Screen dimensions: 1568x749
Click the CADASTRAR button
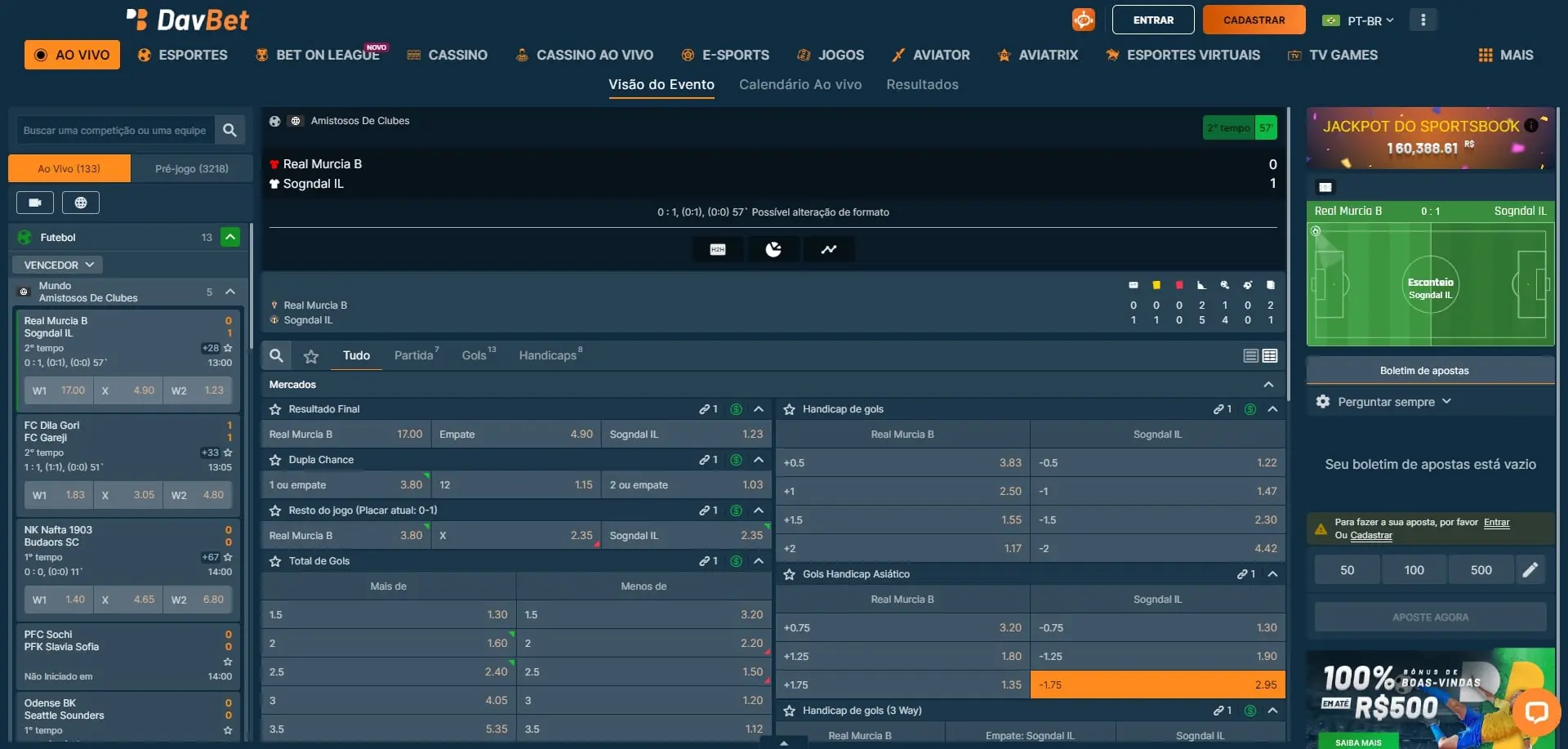pos(1254,20)
